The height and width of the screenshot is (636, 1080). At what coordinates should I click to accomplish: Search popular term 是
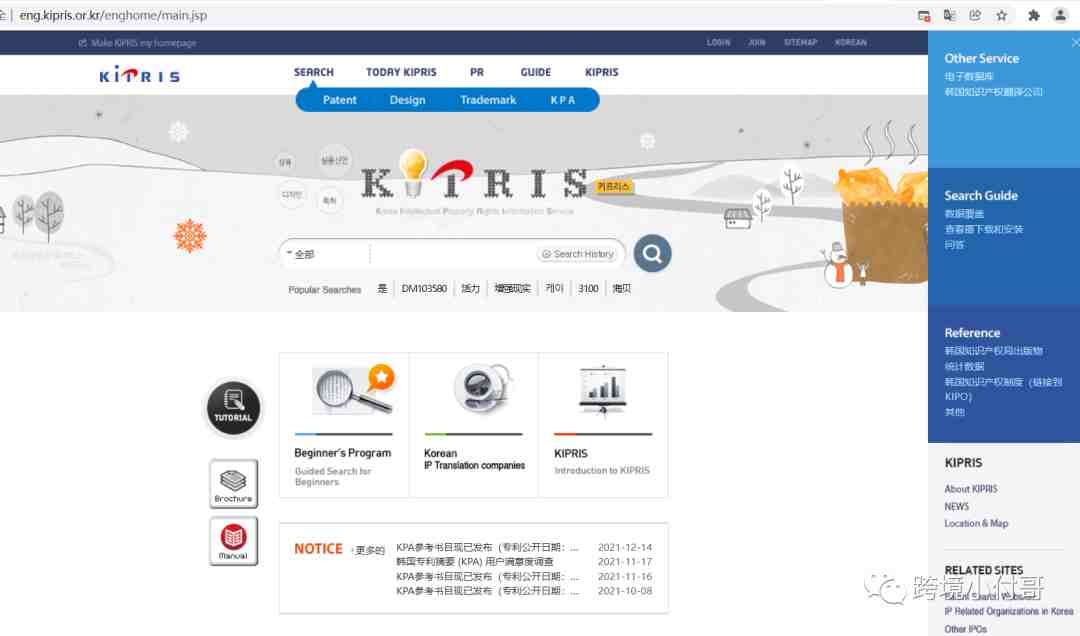(382, 289)
